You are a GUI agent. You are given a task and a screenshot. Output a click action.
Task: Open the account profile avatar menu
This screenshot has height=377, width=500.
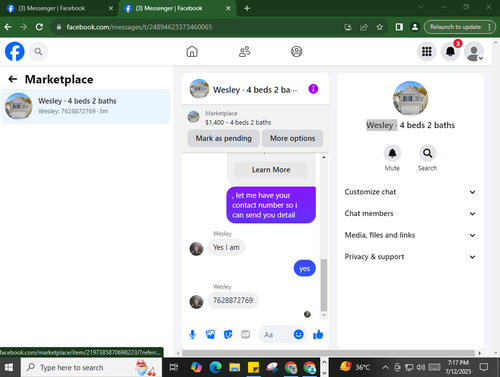pos(474,51)
